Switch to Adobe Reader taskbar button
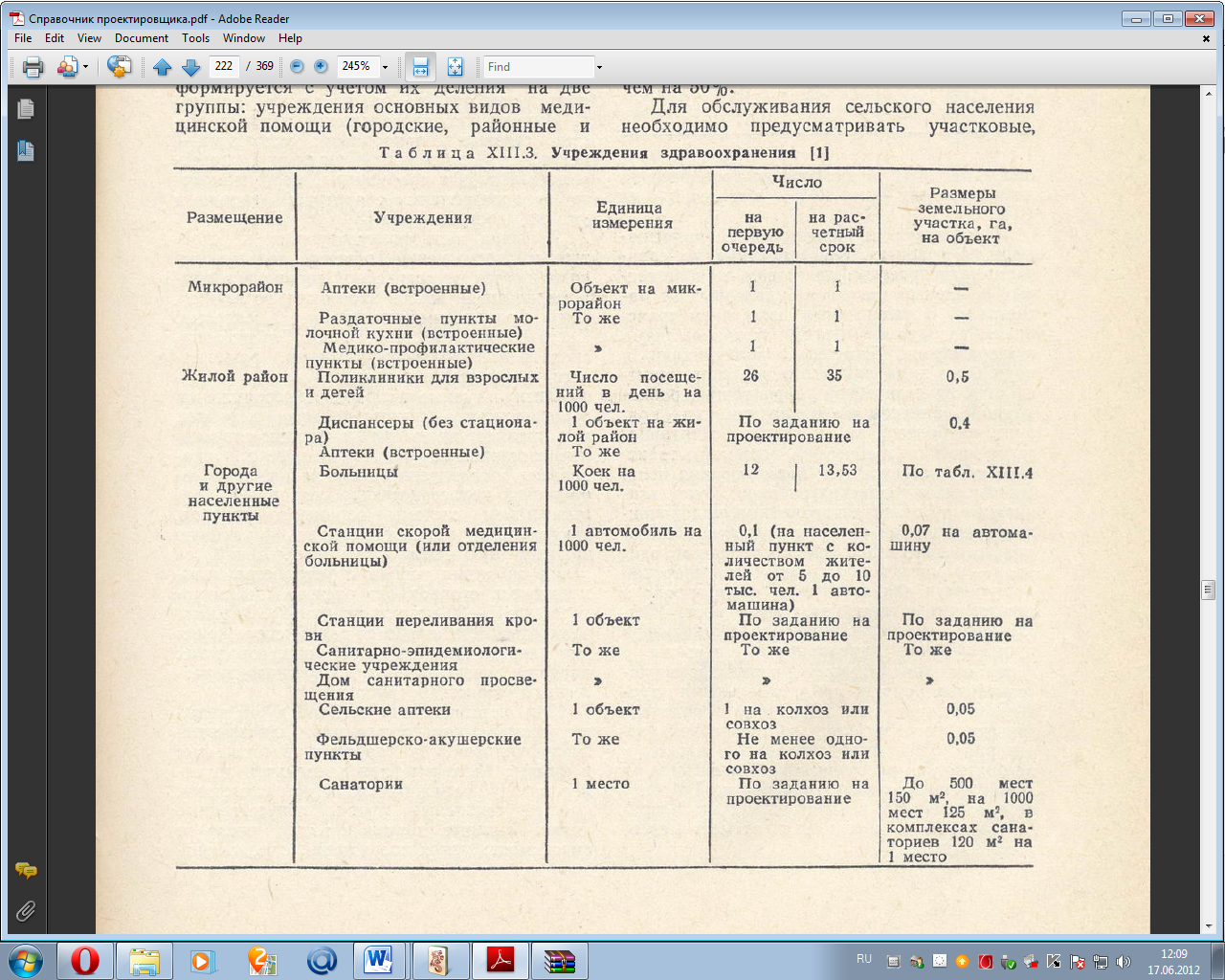This screenshot has height=980, width=1225. (x=500, y=960)
